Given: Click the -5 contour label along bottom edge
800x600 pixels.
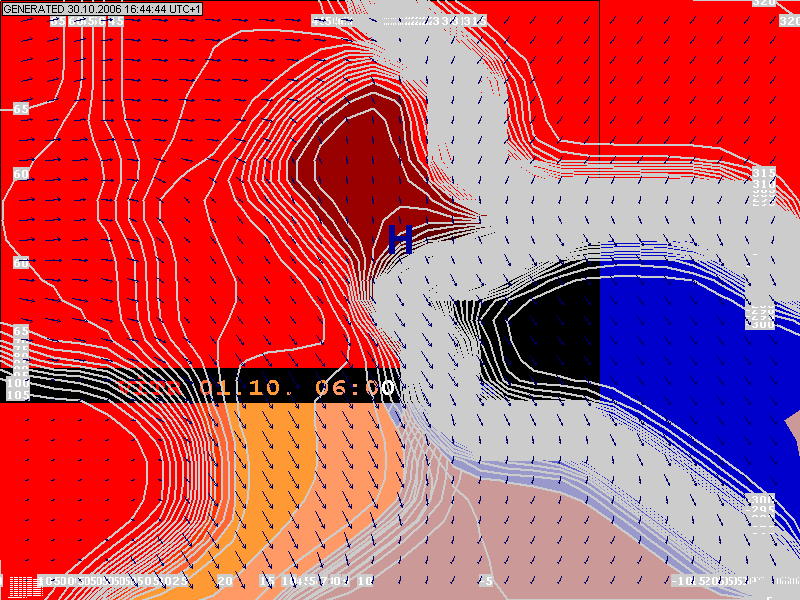Looking at the screenshot, I should pyautogui.click(x=485, y=581).
